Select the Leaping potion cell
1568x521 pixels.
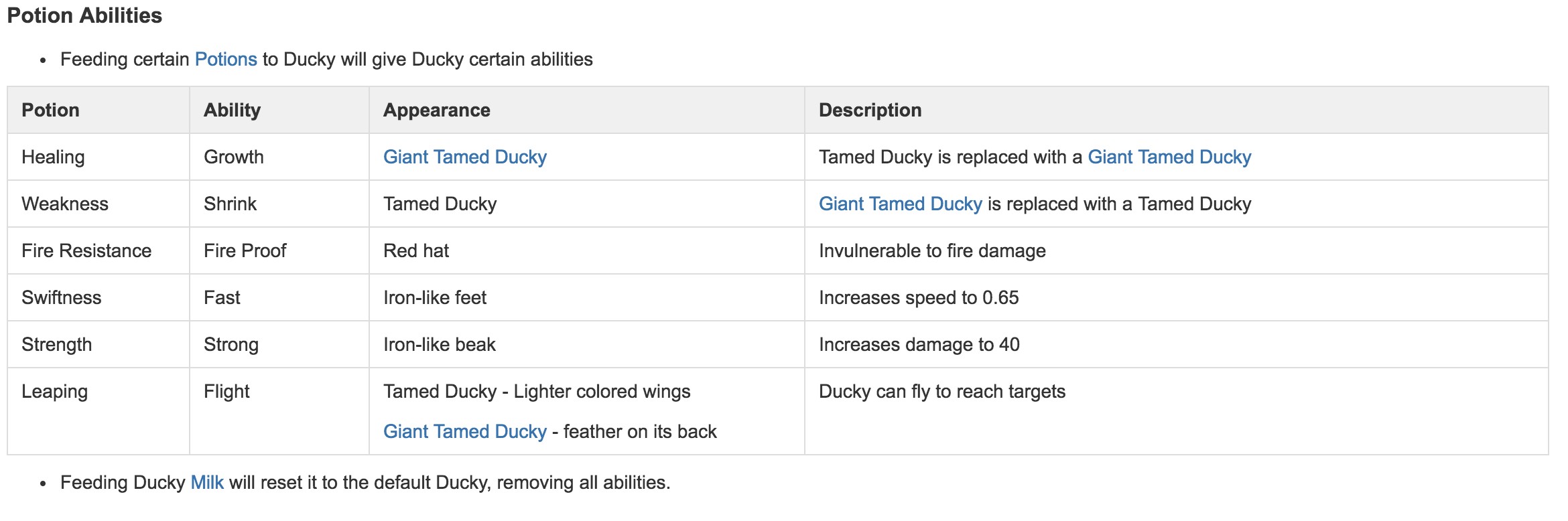[54, 391]
